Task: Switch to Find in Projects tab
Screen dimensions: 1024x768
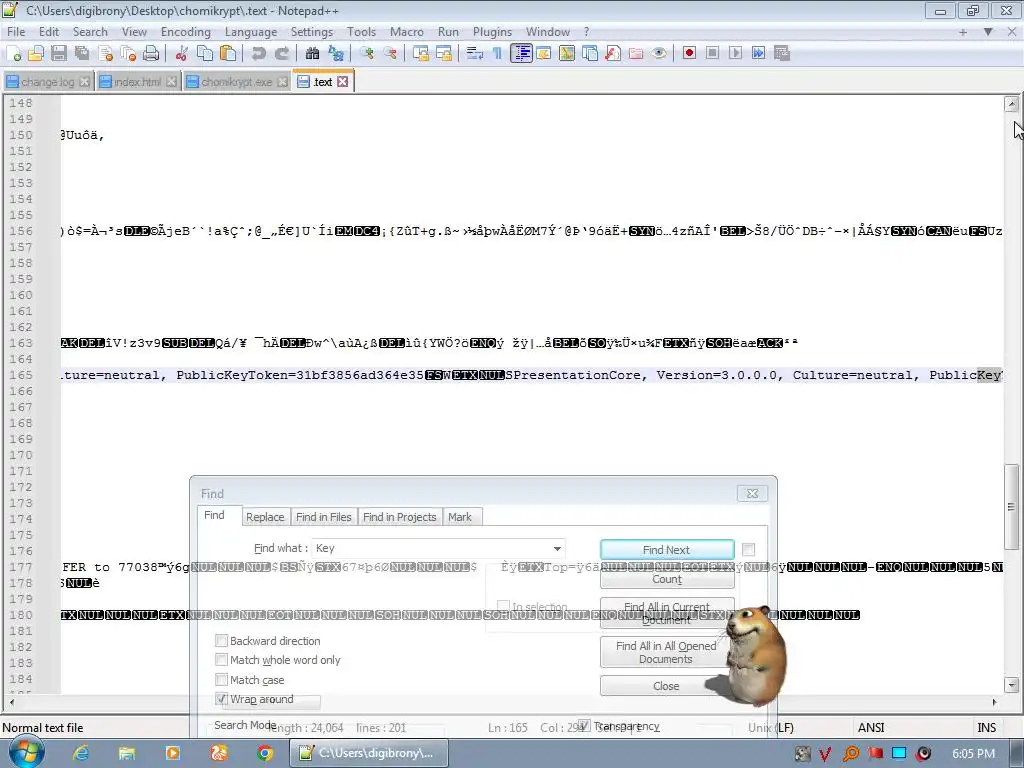Action: 399,517
